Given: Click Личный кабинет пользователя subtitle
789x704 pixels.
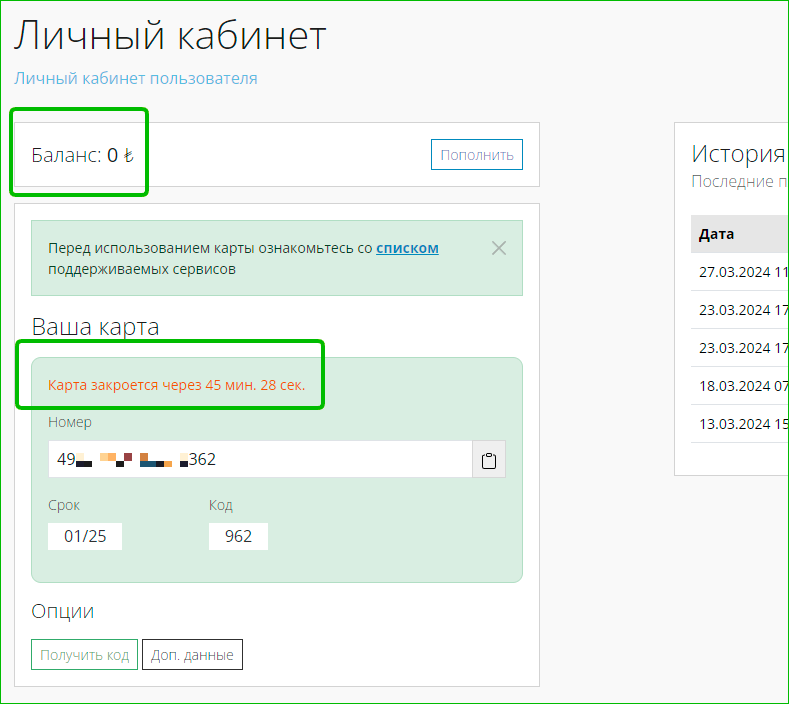Looking at the screenshot, I should tap(136, 78).
